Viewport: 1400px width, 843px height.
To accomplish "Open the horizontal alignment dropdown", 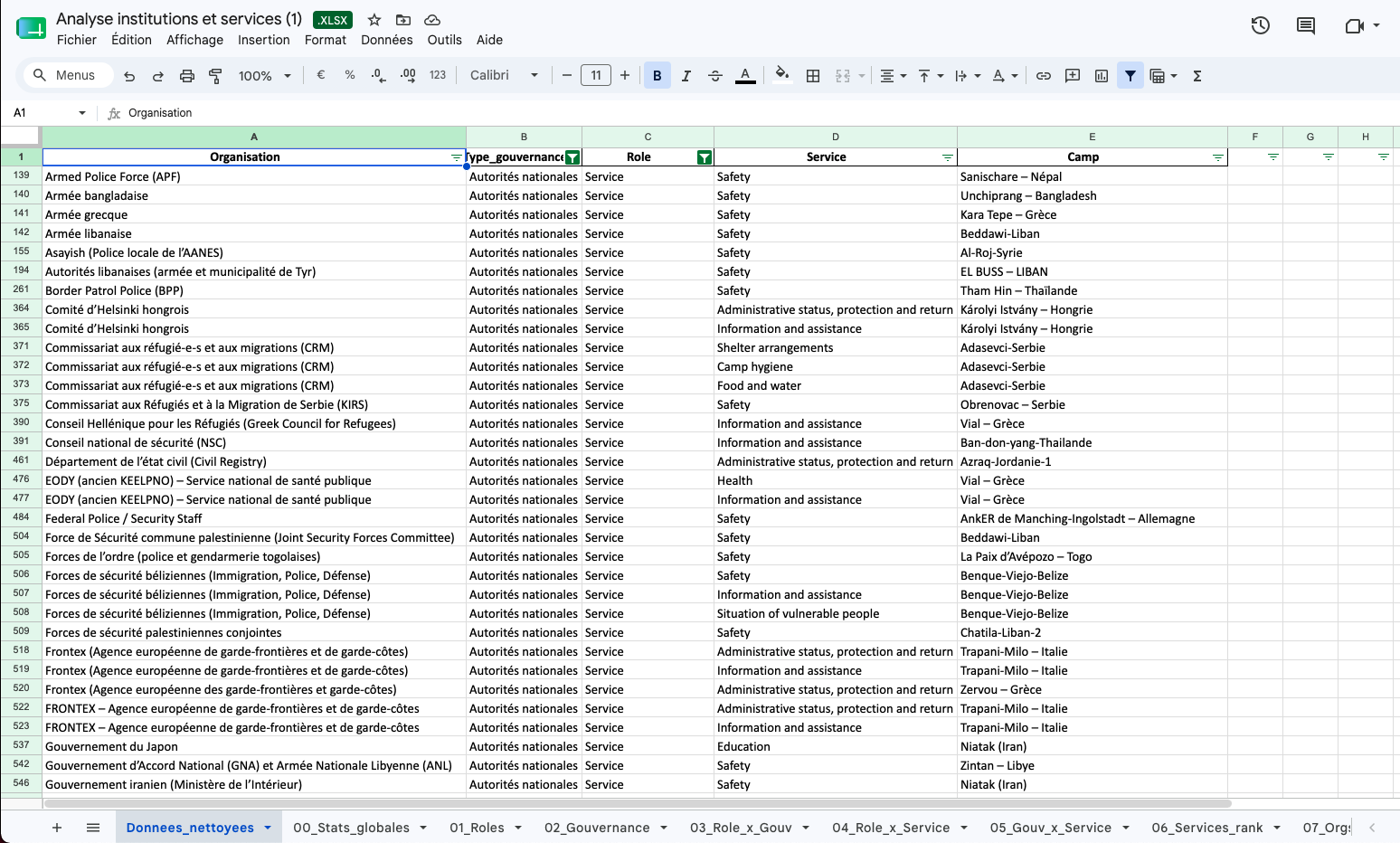I will tap(894, 76).
